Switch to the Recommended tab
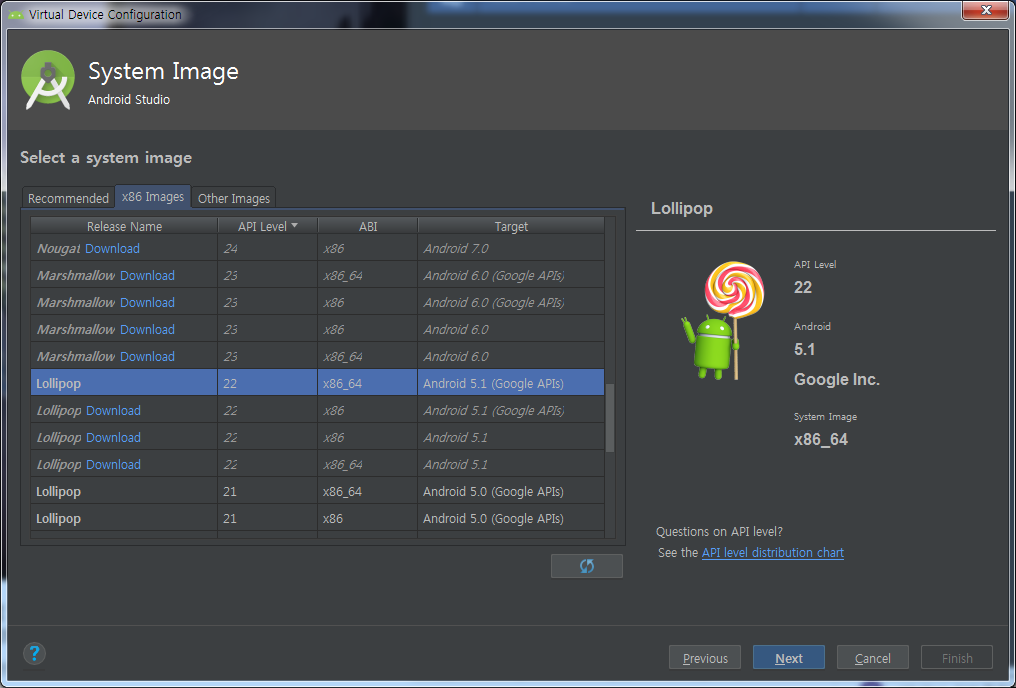This screenshot has width=1016, height=688. 68,198
